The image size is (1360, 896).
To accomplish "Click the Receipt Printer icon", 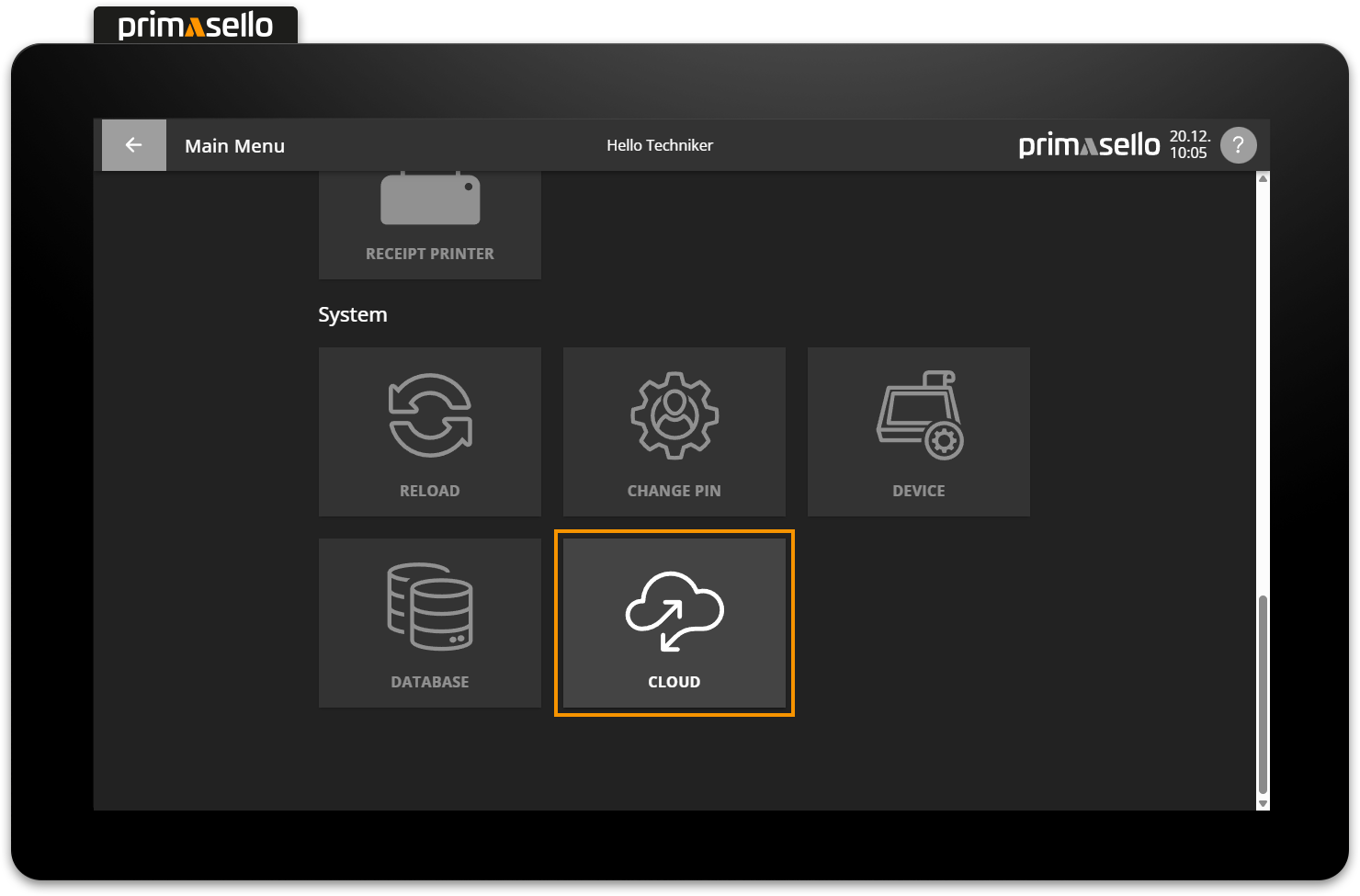I will (x=430, y=200).
